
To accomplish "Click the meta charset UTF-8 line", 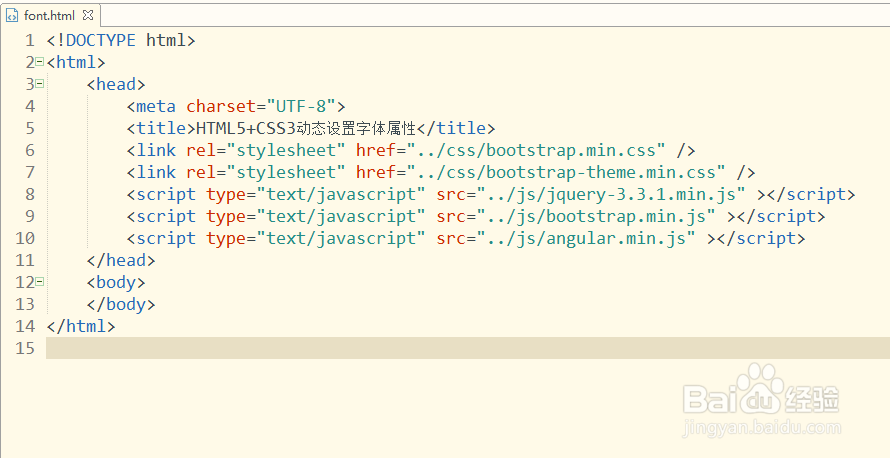I will (236, 106).
